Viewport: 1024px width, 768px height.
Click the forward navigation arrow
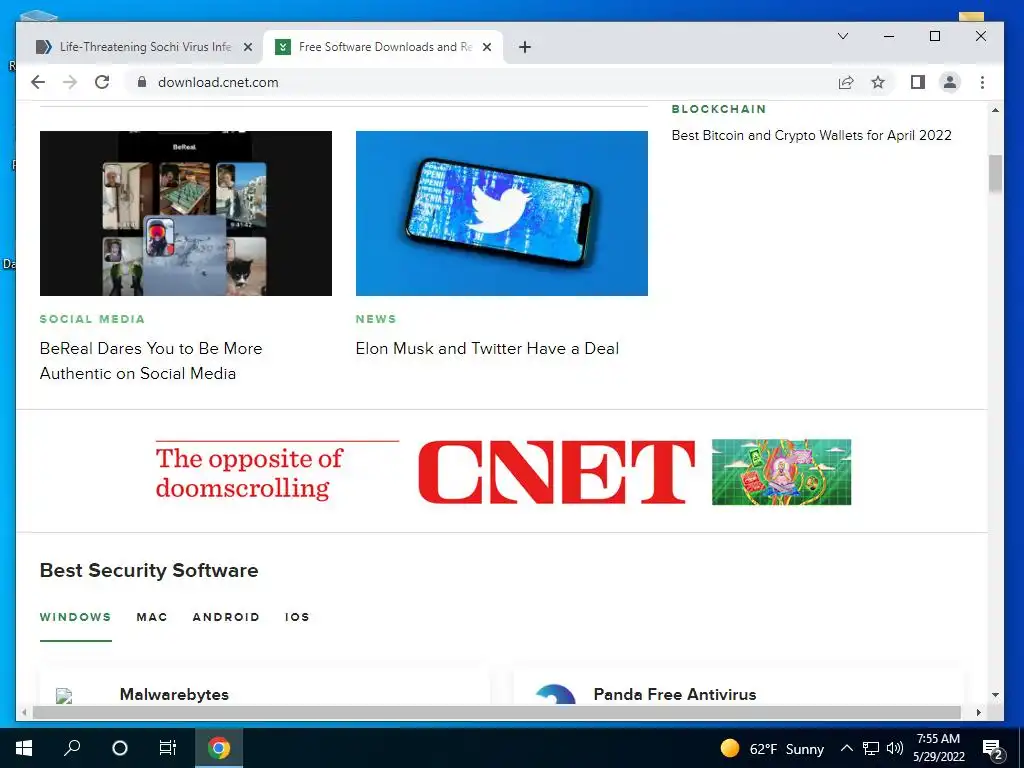tap(70, 82)
